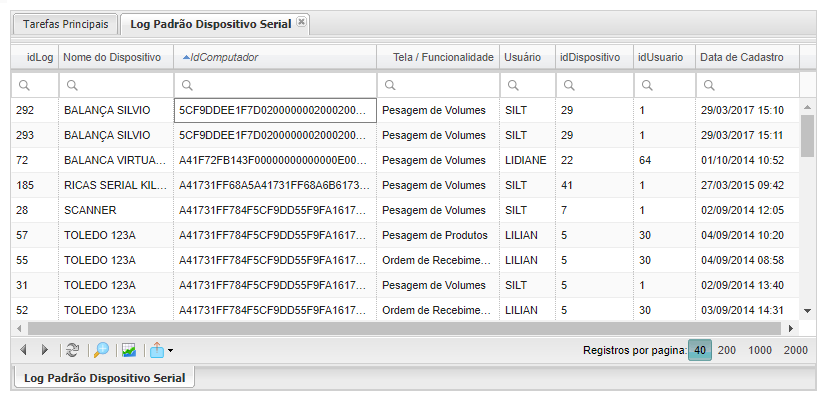This screenshot has width=827, height=401.
Task: Click the vertical scrollbar down arrow
Action: point(807,312)
